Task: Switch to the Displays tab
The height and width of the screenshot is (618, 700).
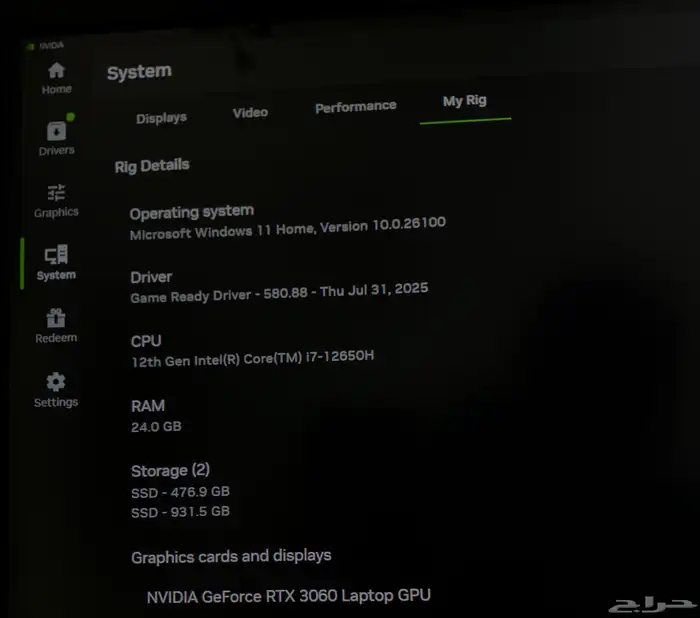Action: pos(161,118)
